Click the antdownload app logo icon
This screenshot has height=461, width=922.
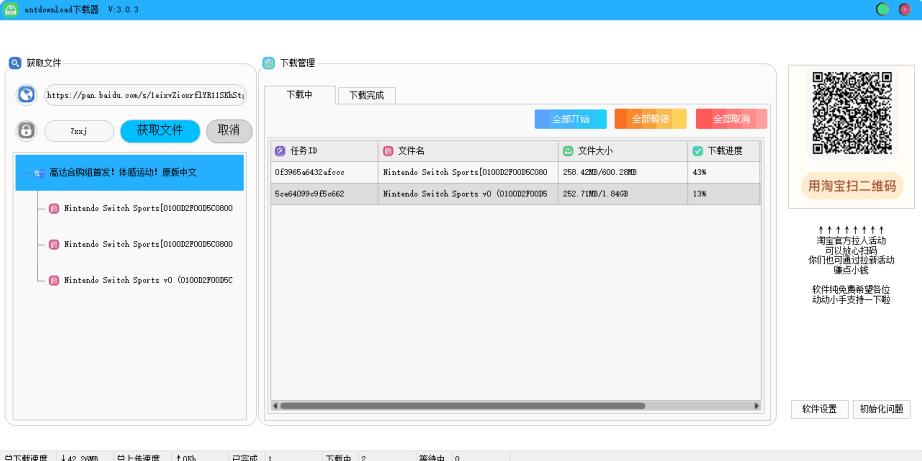pyautogui.click(x=11, y=9)
